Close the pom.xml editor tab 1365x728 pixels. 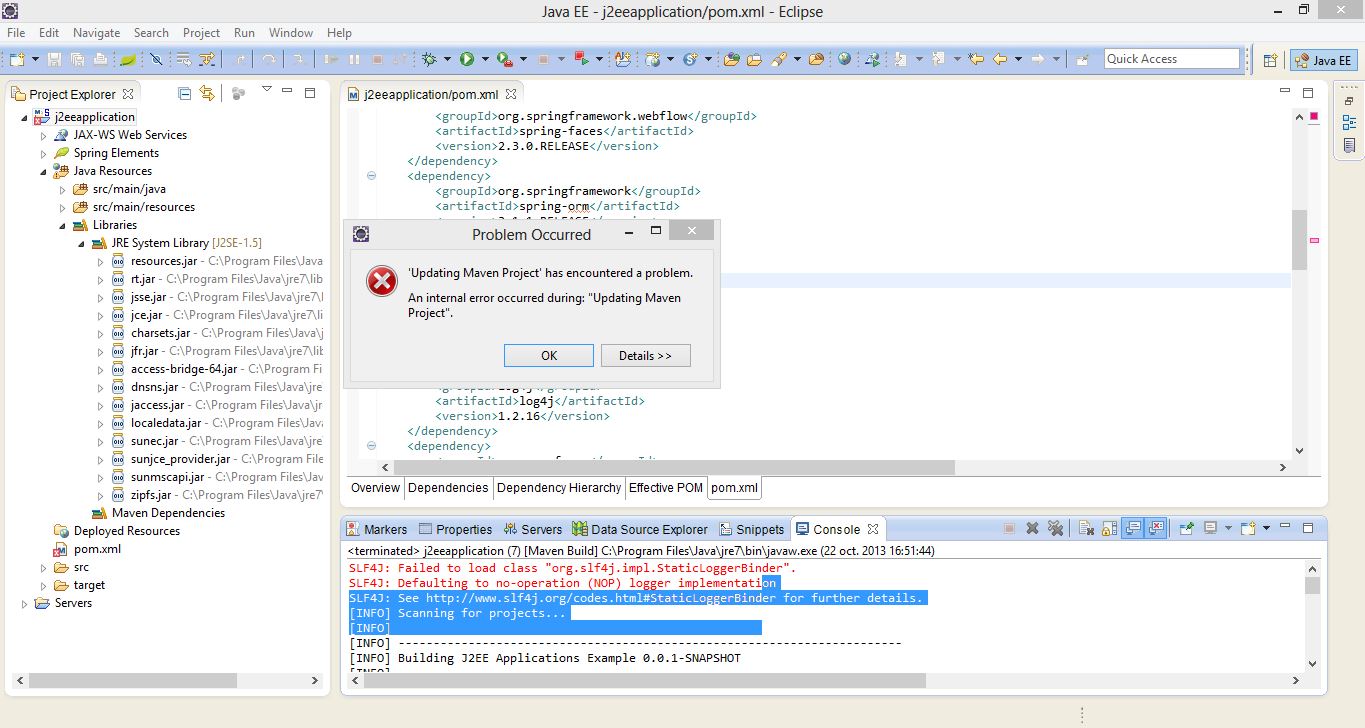(511, 95)
